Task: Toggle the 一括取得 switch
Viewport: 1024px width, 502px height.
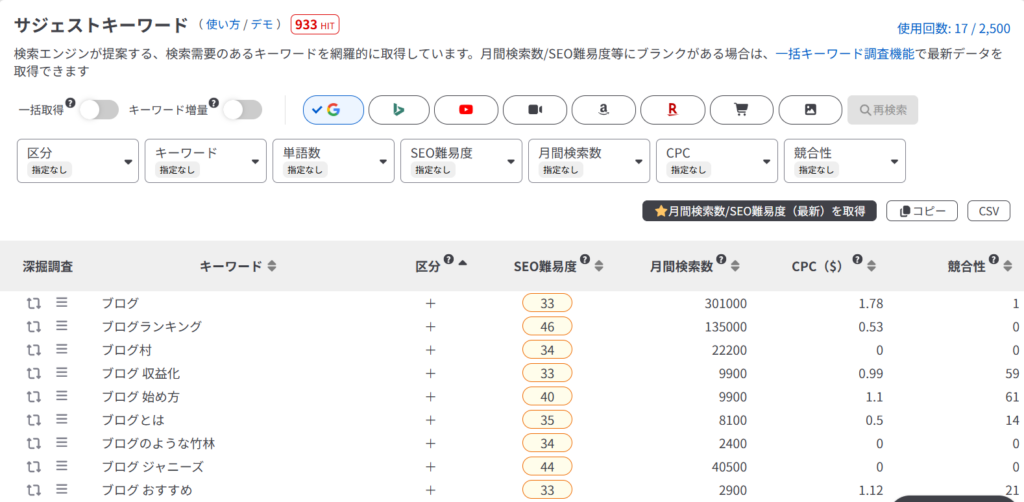Action: pos(99,110)
